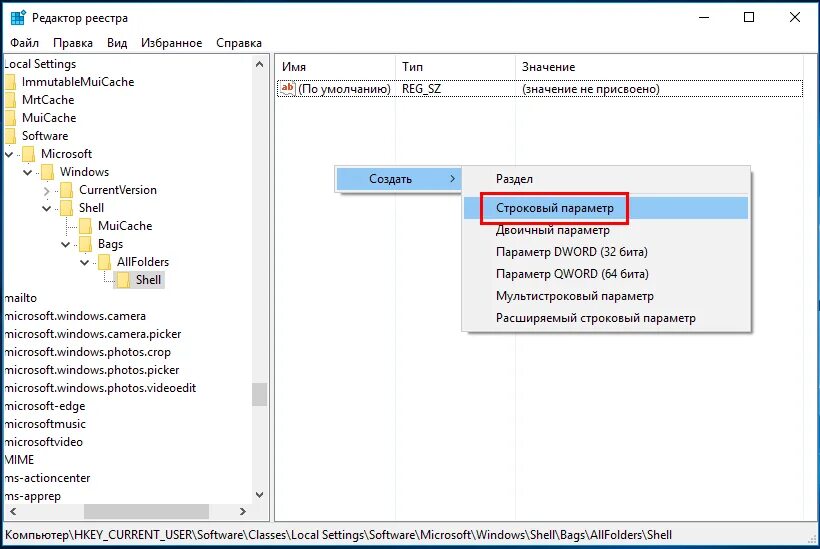820x549 pixels.
Task: Select the Local Settings key
Action: (x=40, y=64)
